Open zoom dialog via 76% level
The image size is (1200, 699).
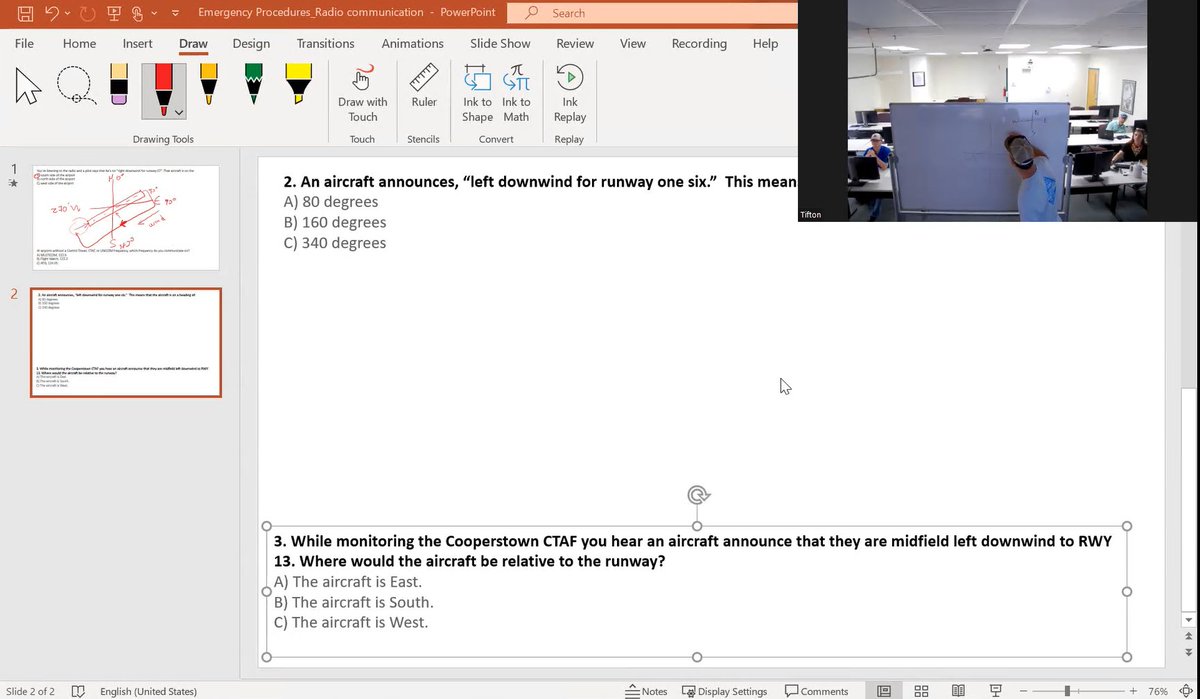[1158, 691]
